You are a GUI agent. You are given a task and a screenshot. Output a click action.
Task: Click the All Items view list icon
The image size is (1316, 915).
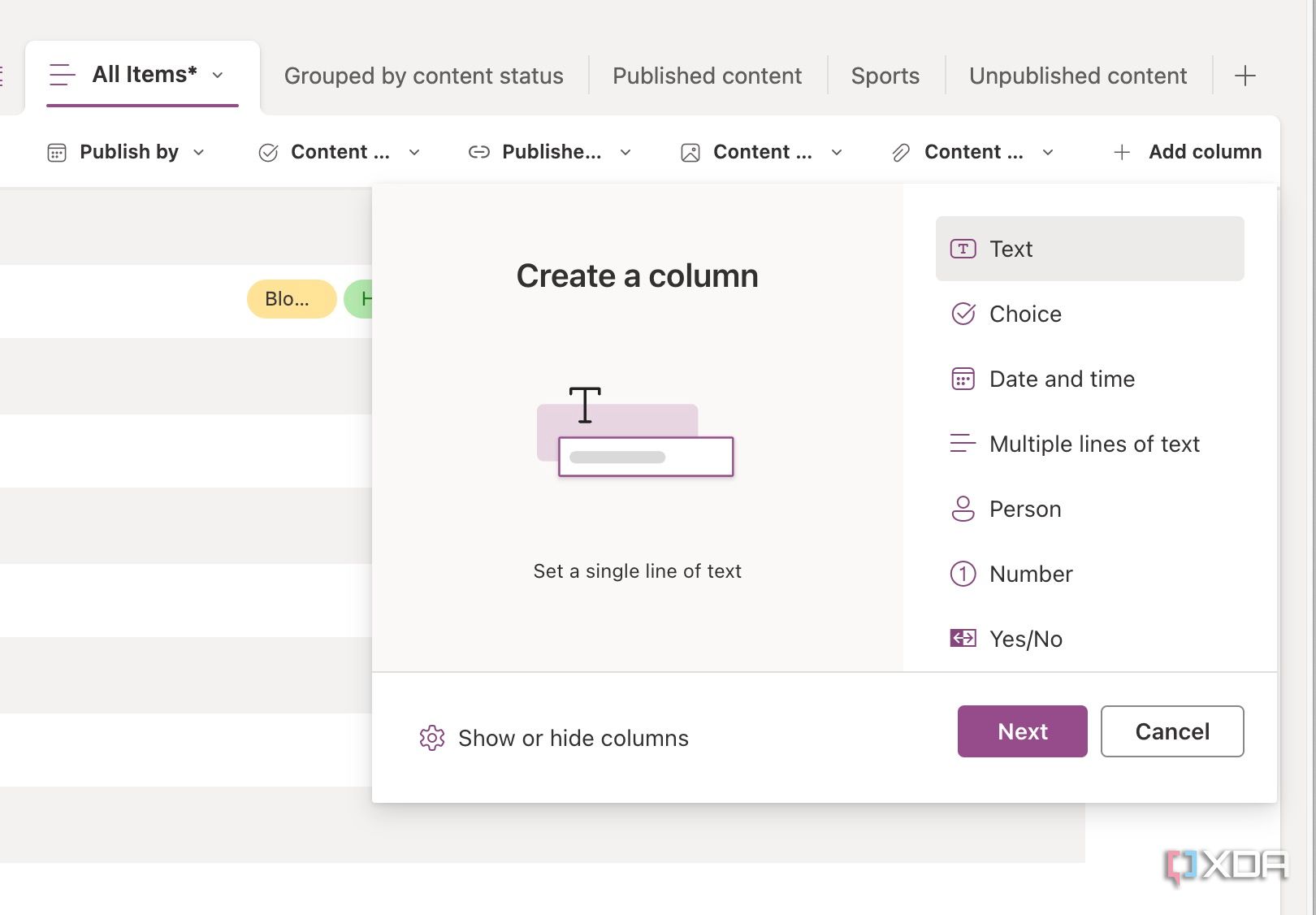pos(63,75)
